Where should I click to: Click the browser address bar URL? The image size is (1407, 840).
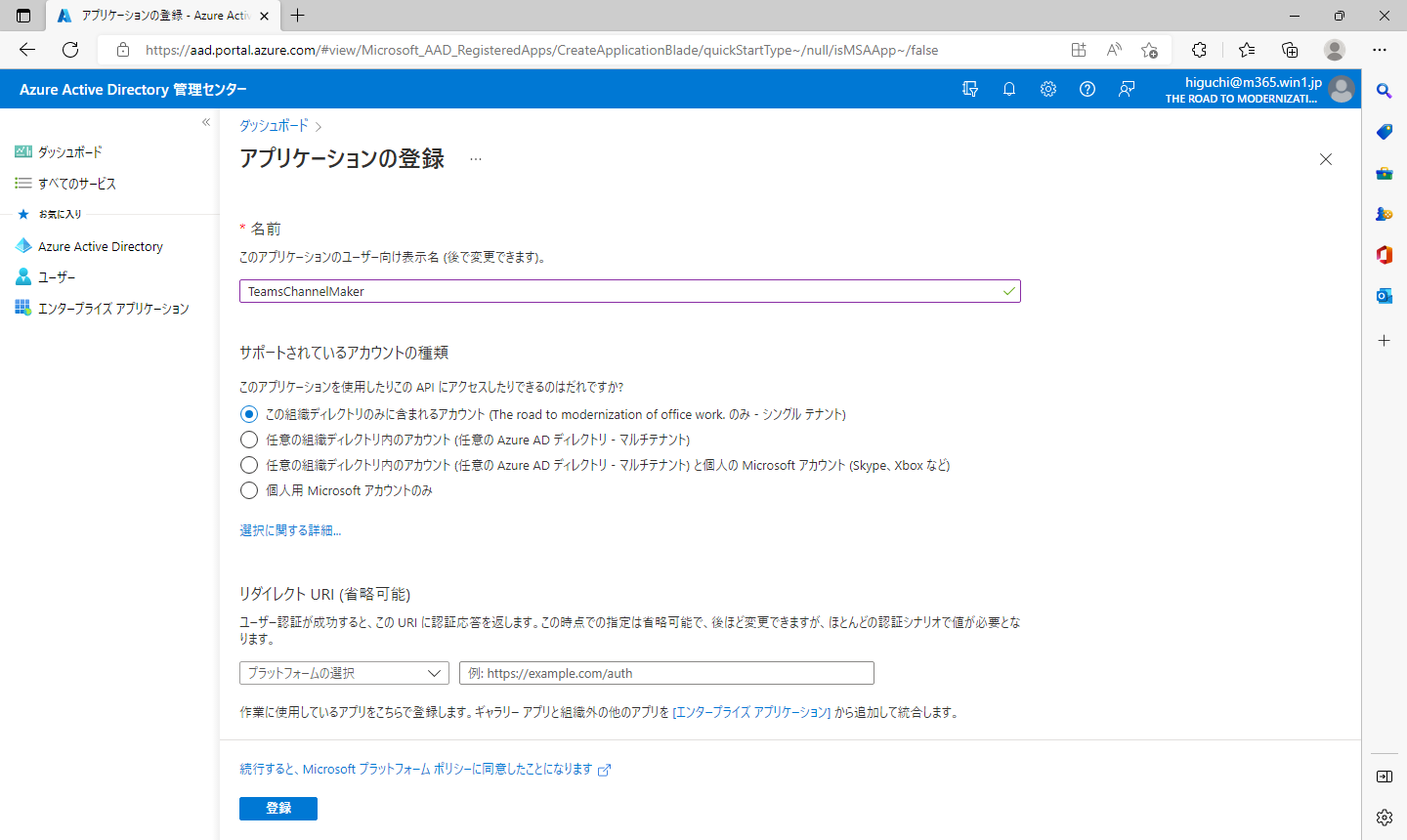tap(541, 50)
